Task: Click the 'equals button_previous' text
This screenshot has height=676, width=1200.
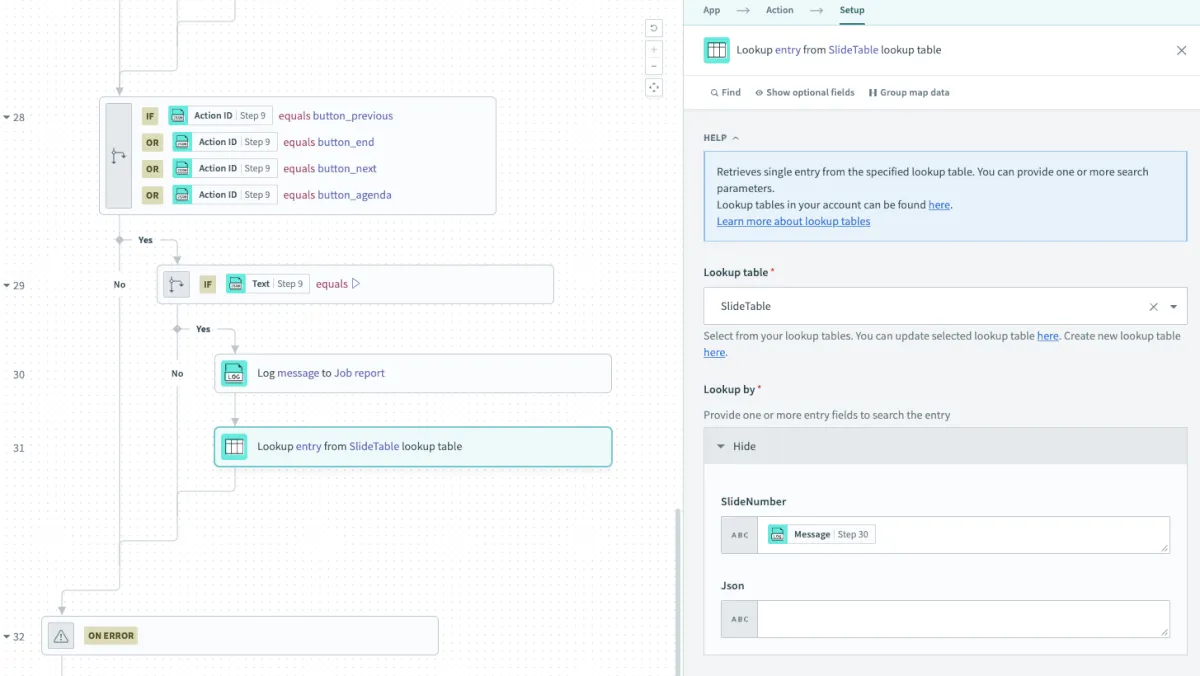Action: point(336,116)
